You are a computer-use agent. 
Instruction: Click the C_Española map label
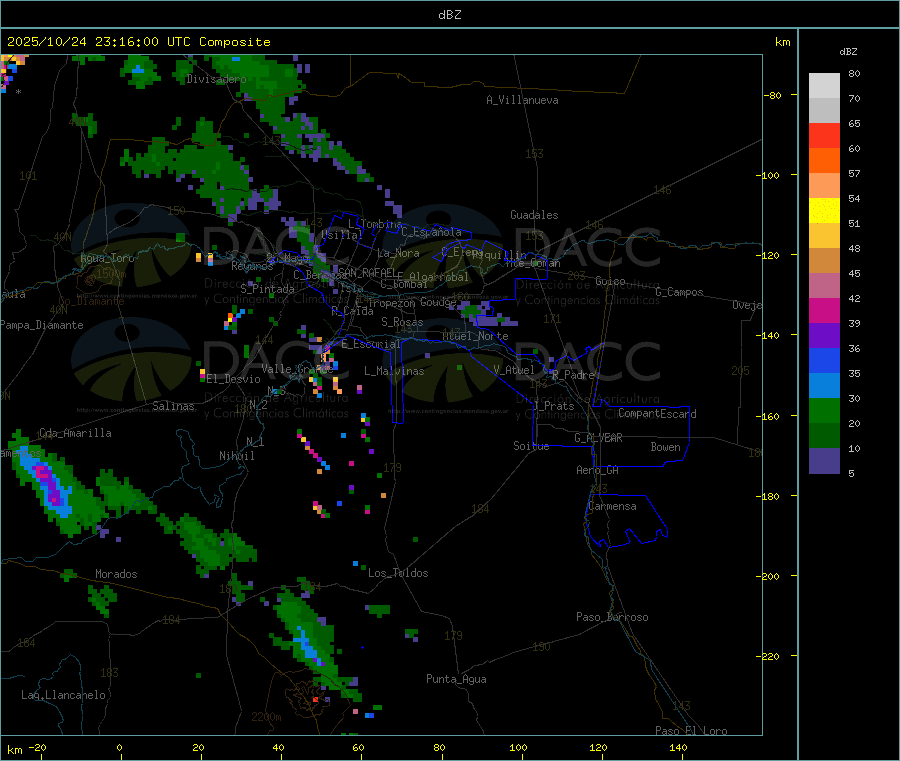point(432,232)
